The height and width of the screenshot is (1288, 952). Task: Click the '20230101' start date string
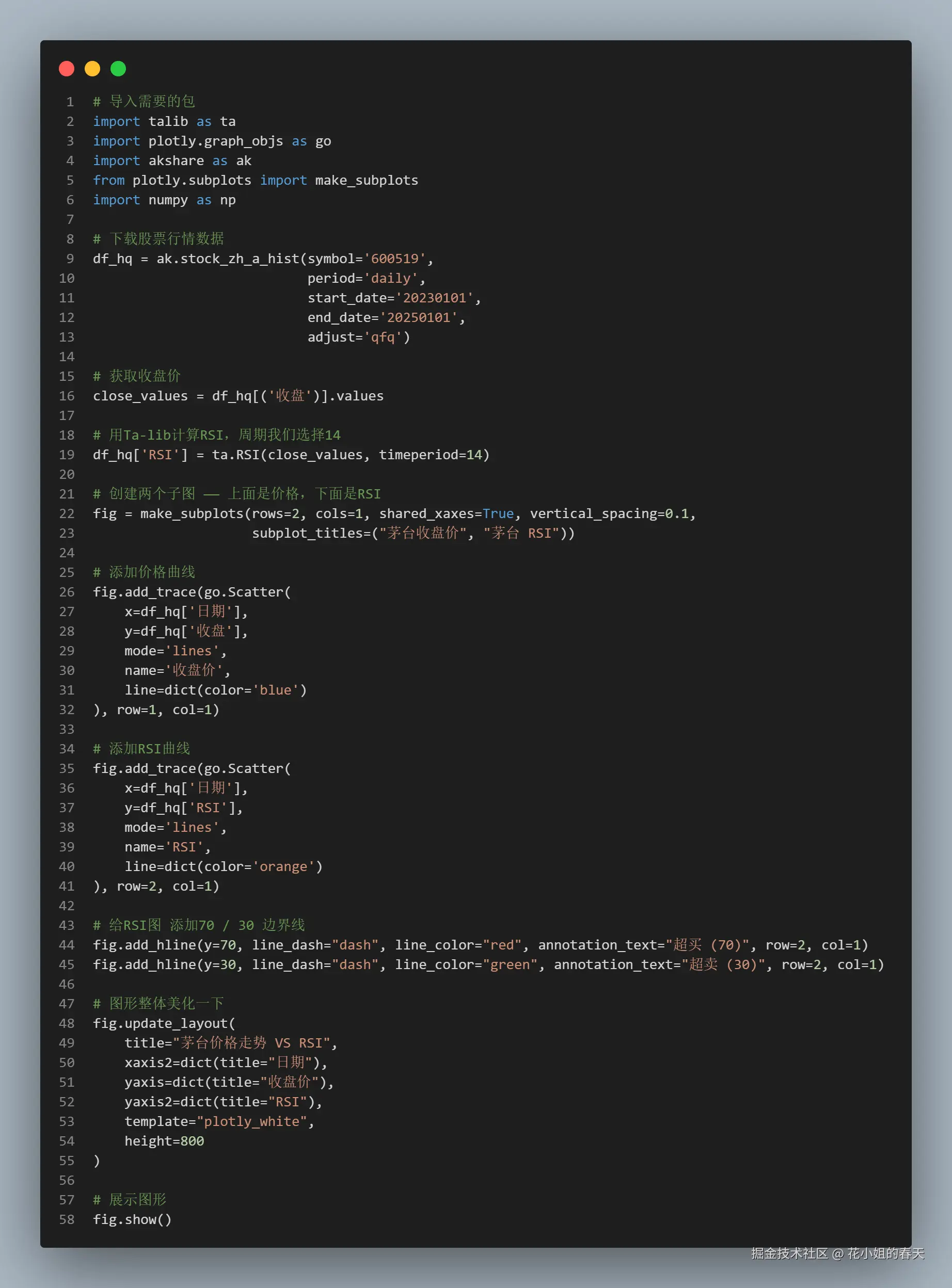[x=434, y=298]
